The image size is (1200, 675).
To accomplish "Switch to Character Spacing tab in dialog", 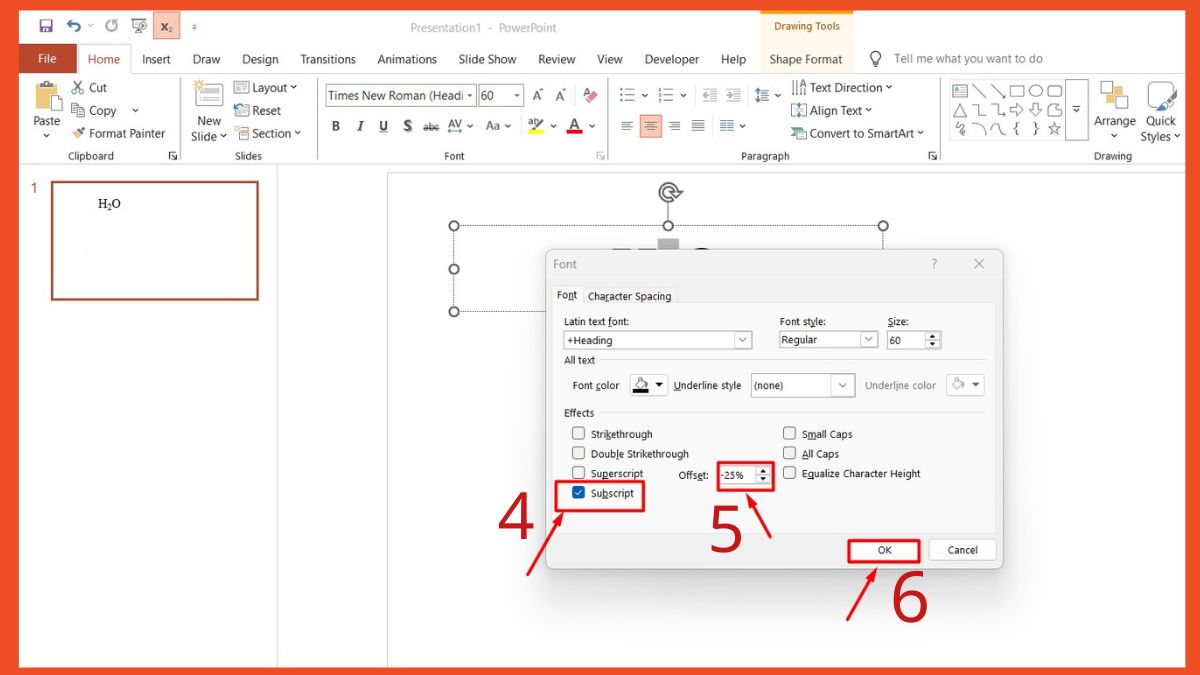I will tap(630, 296).
